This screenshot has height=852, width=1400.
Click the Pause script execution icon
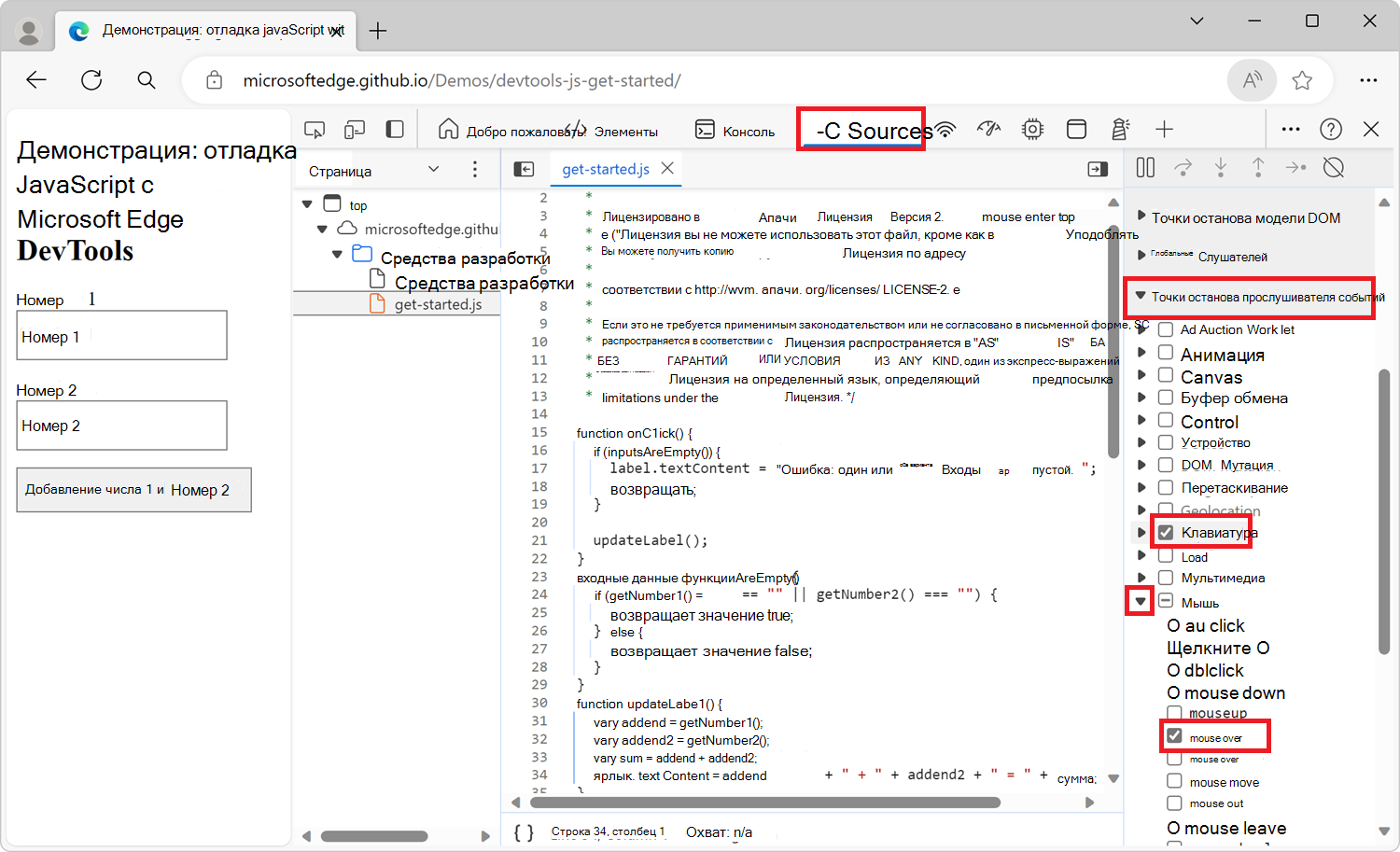click(x=1145, y=167)
